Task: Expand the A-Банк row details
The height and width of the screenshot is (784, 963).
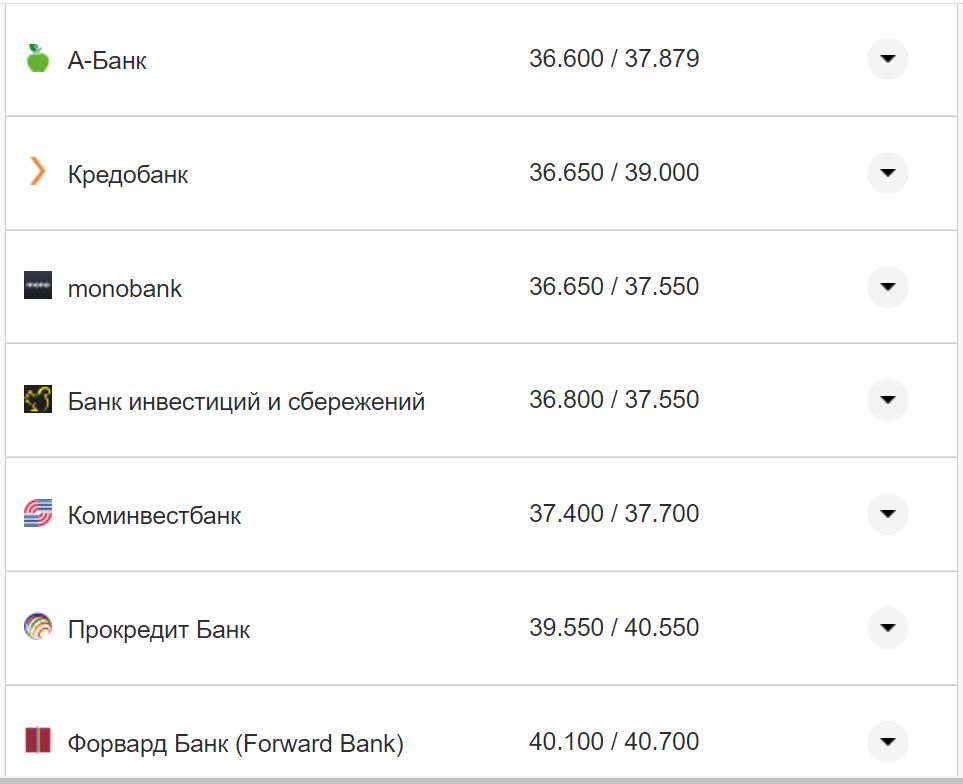Action: (887, 59)
